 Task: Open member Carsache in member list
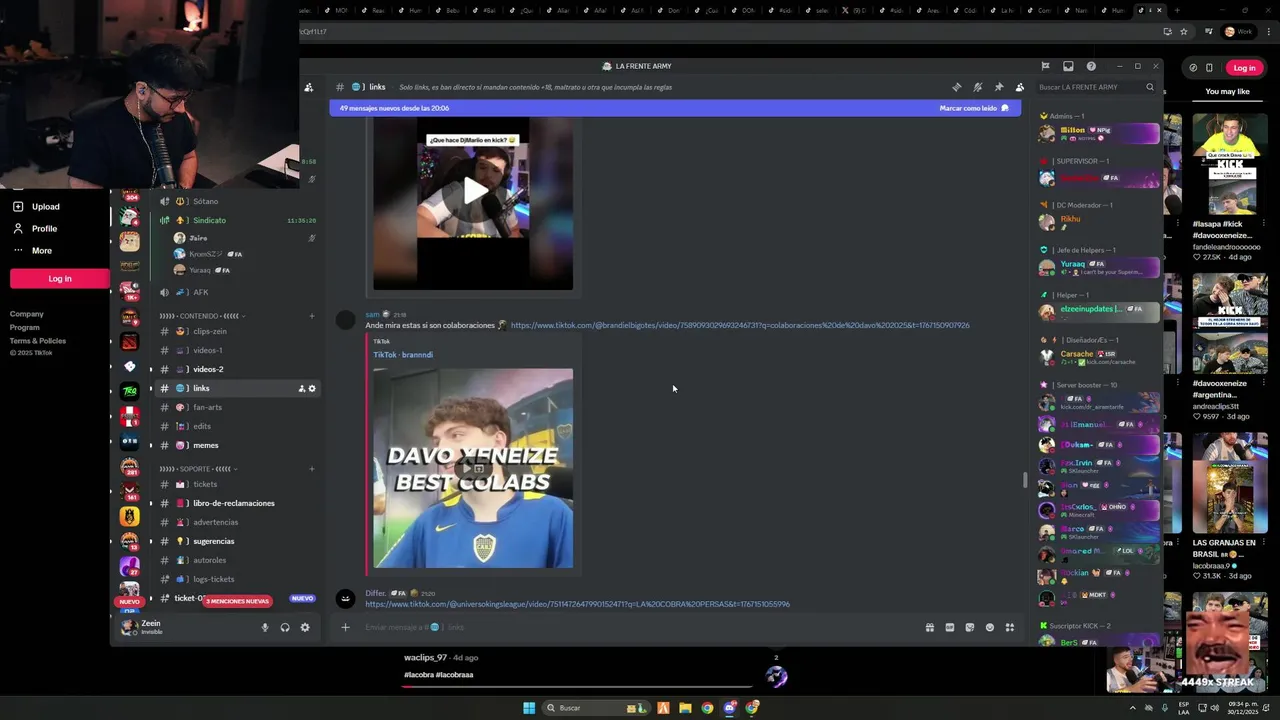1098,357
